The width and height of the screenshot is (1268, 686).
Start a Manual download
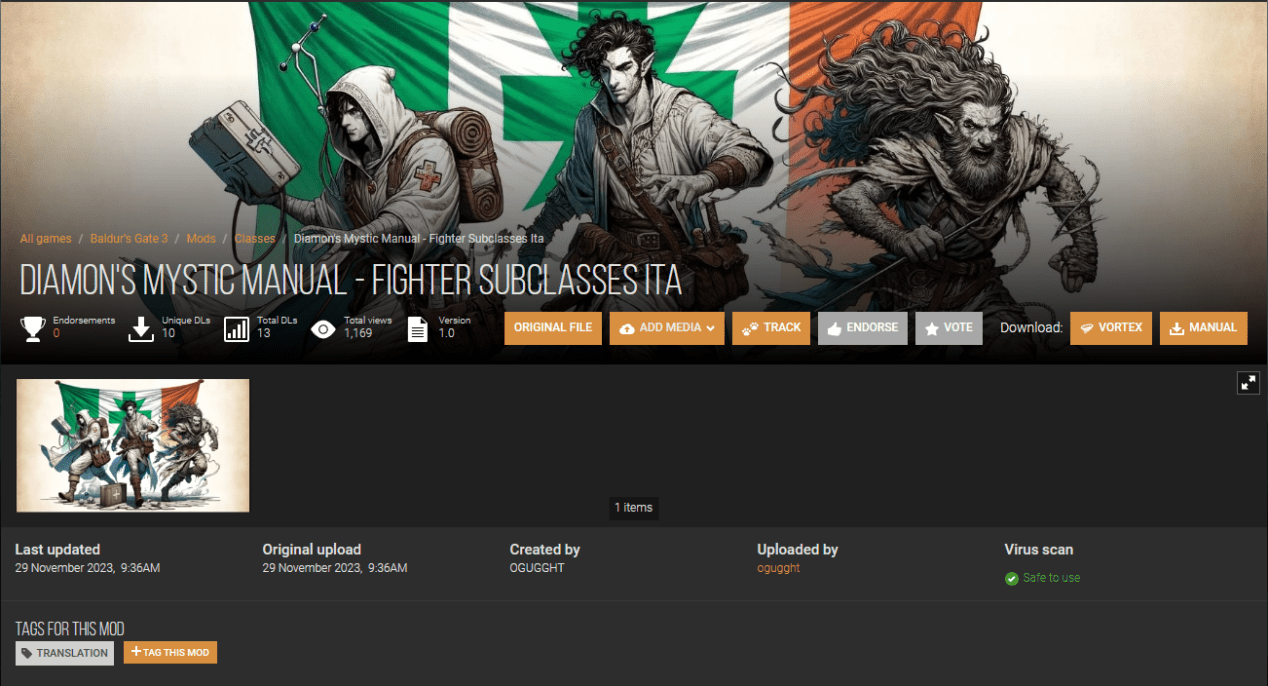(x=1204, y=328)
